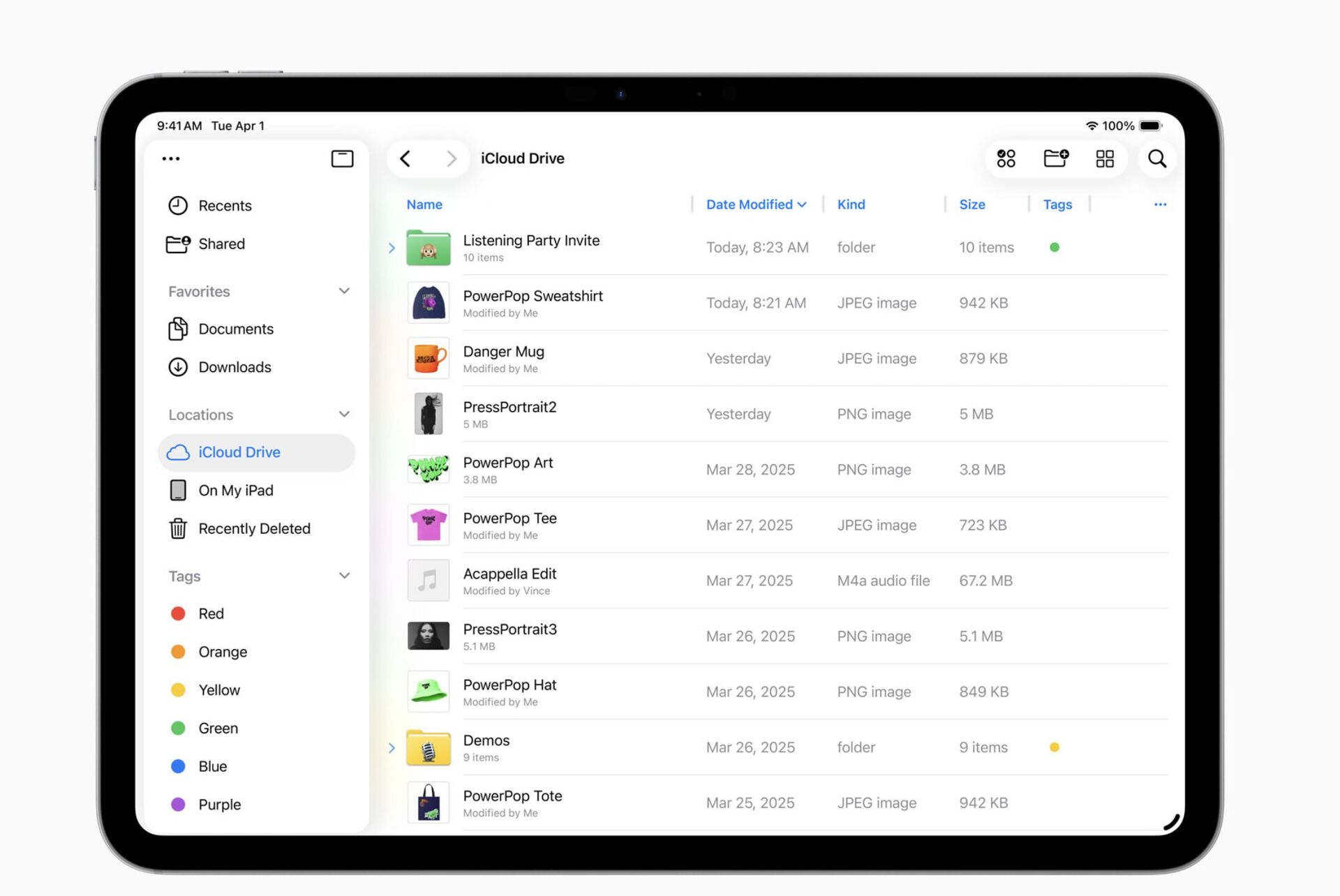Click the 67.2 MB size value
The width and height of the screenshot is (1340, 896).
click(985, 581)
